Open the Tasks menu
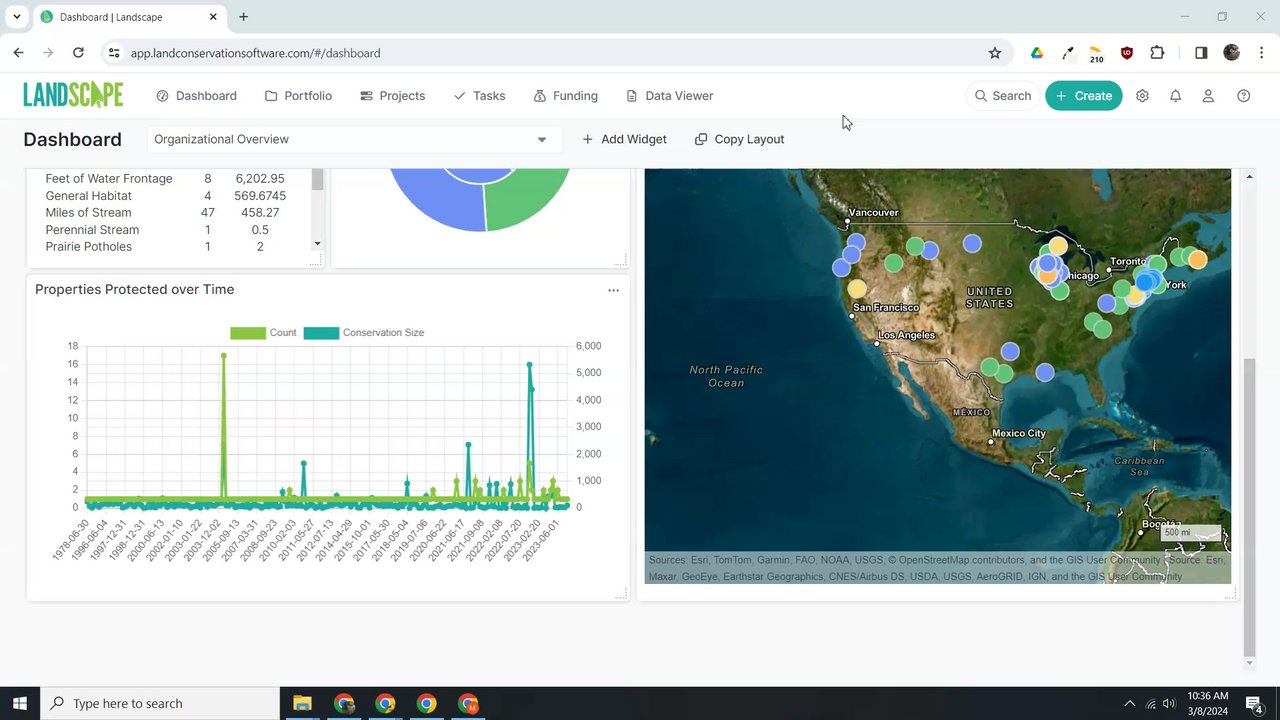1280x720 pixels. [x=479, y=96]
